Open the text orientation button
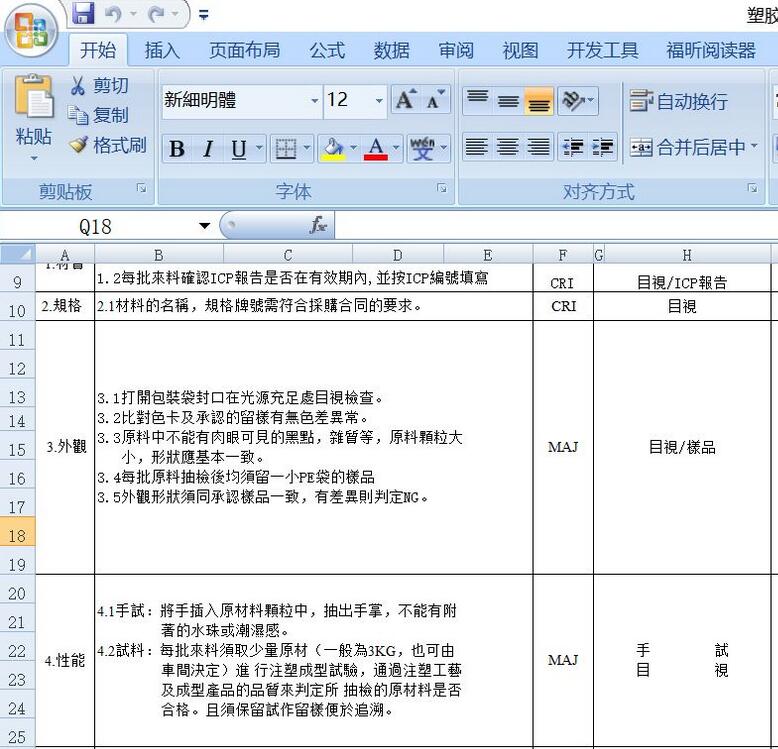 pos(578,101)
